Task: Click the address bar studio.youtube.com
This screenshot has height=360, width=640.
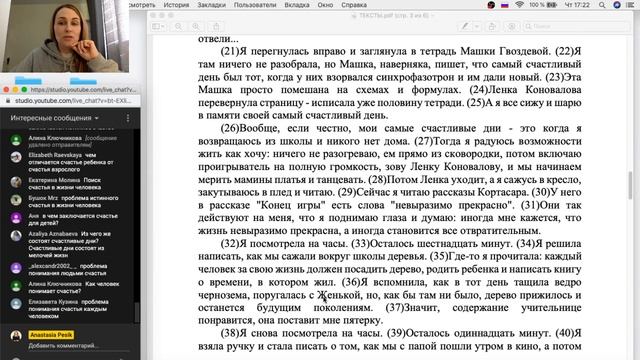Action: (x=73, y=100)
